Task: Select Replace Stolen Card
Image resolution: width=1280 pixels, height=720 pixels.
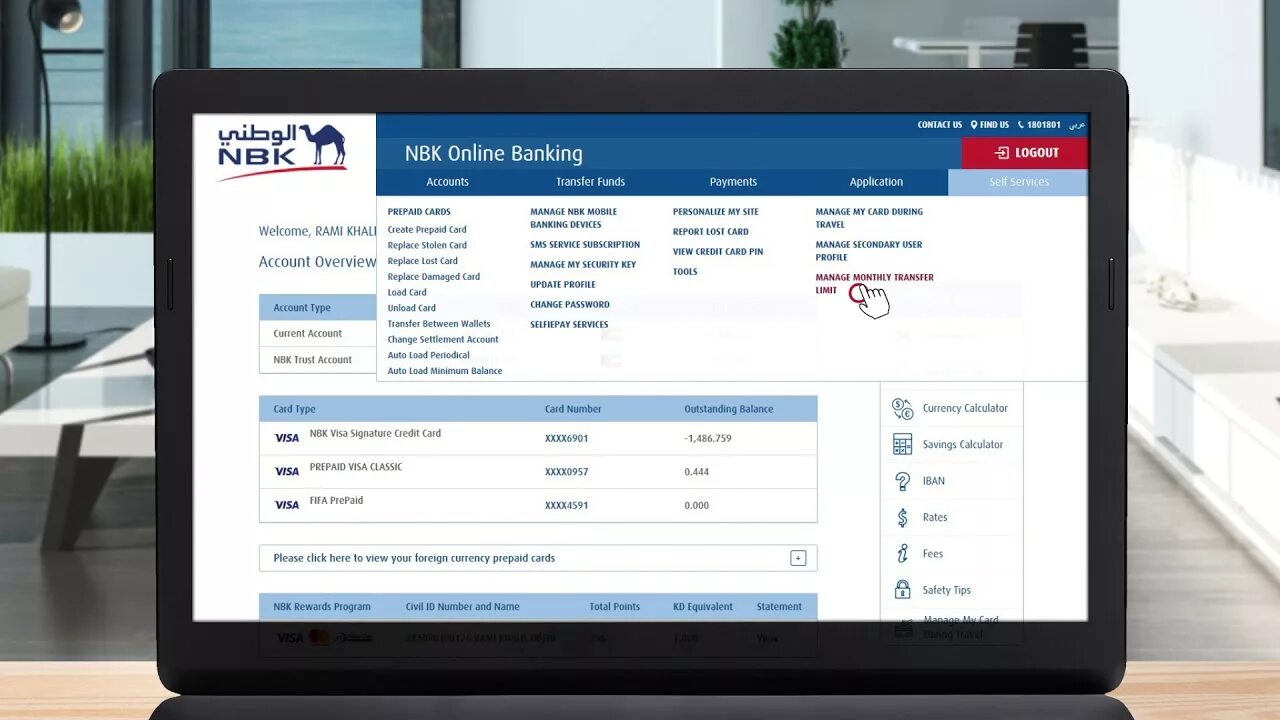Action: [x=427, y=245]
